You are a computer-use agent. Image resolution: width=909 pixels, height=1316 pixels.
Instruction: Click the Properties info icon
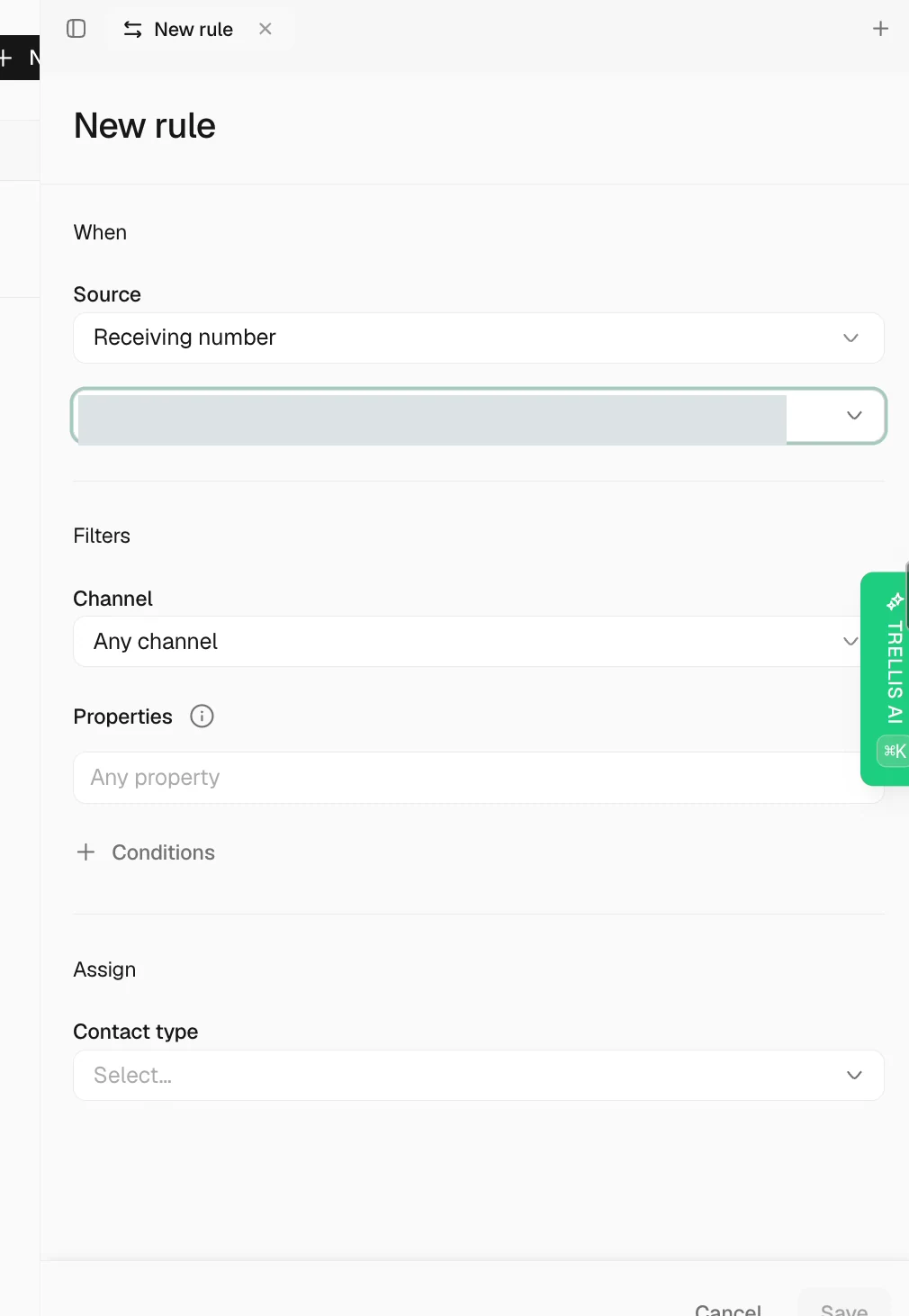click(202, 717)
